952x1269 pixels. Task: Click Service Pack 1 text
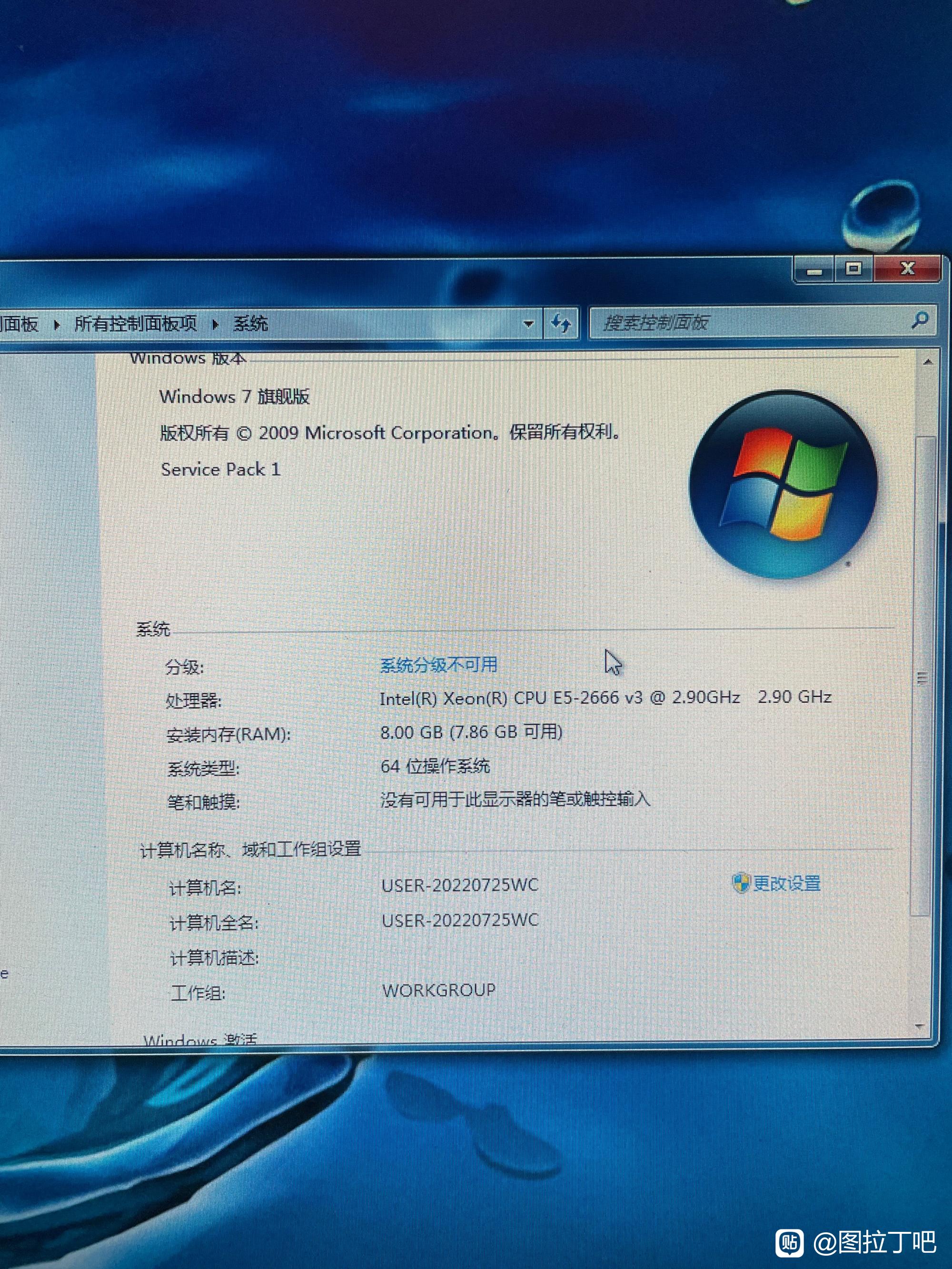[220, 469]
